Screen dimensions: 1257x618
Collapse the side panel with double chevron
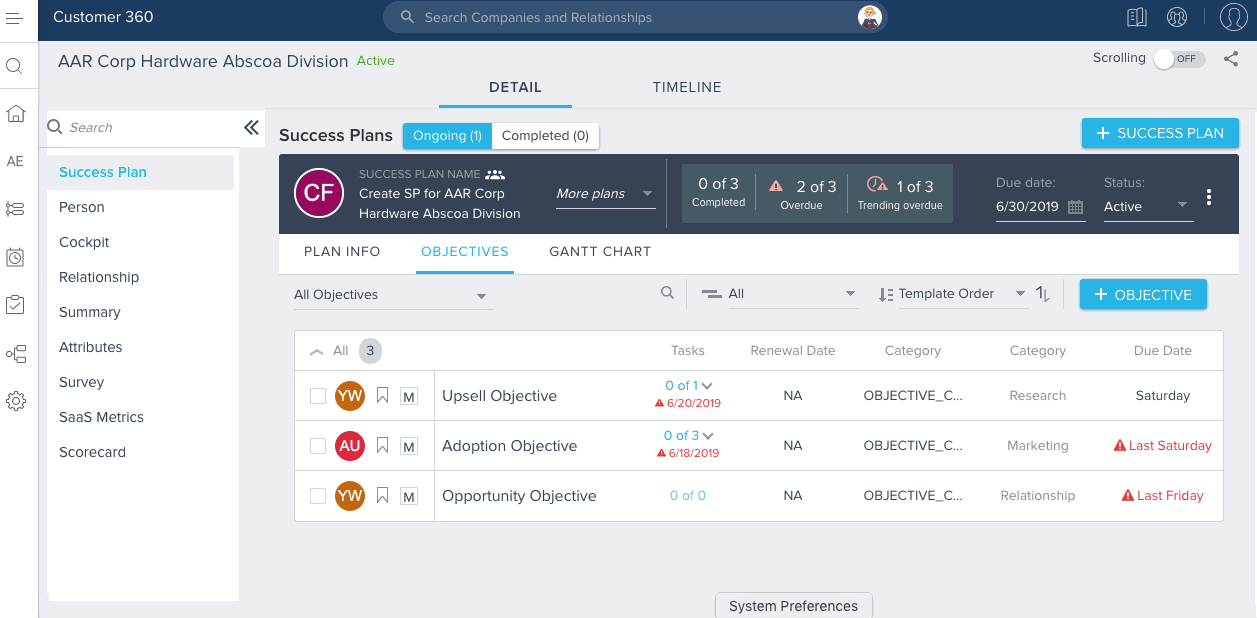click(x=251, y=127)
